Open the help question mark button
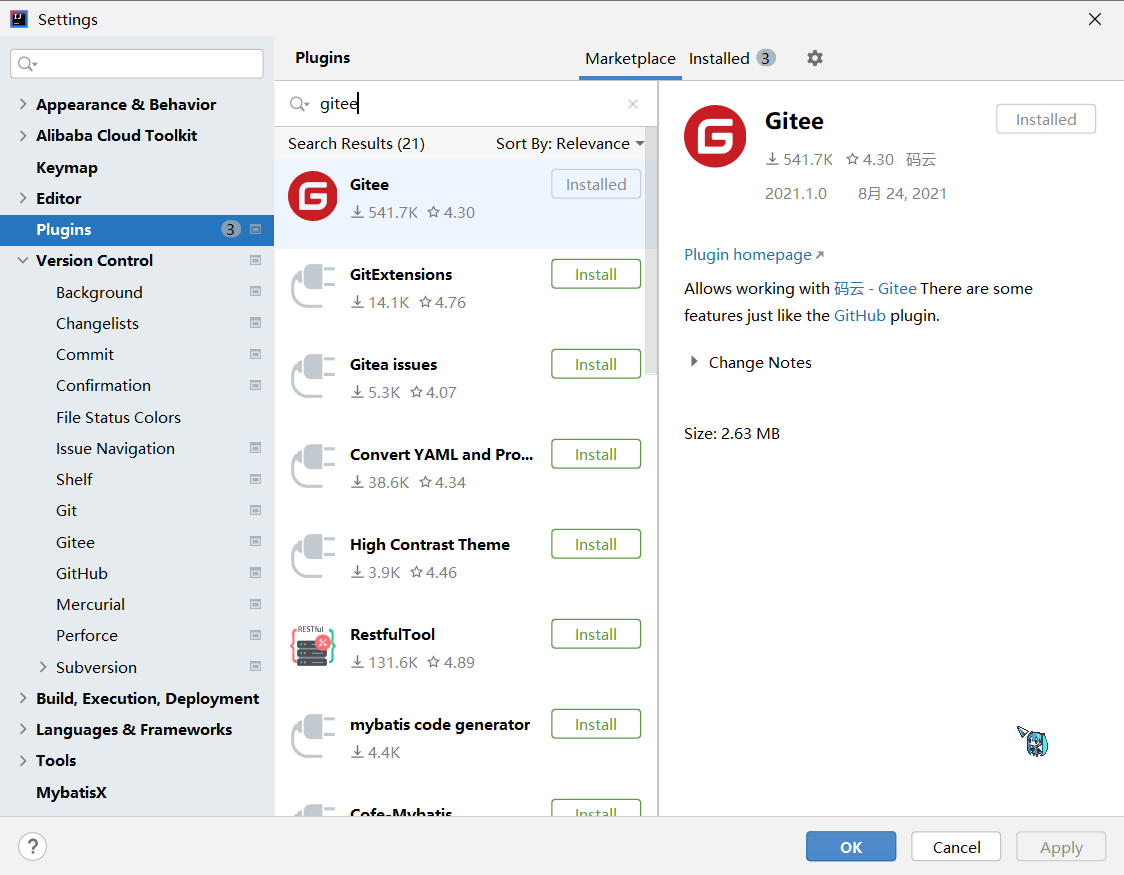The width and height of the screenshot is (1124, 875). click(x=32, y=846)
